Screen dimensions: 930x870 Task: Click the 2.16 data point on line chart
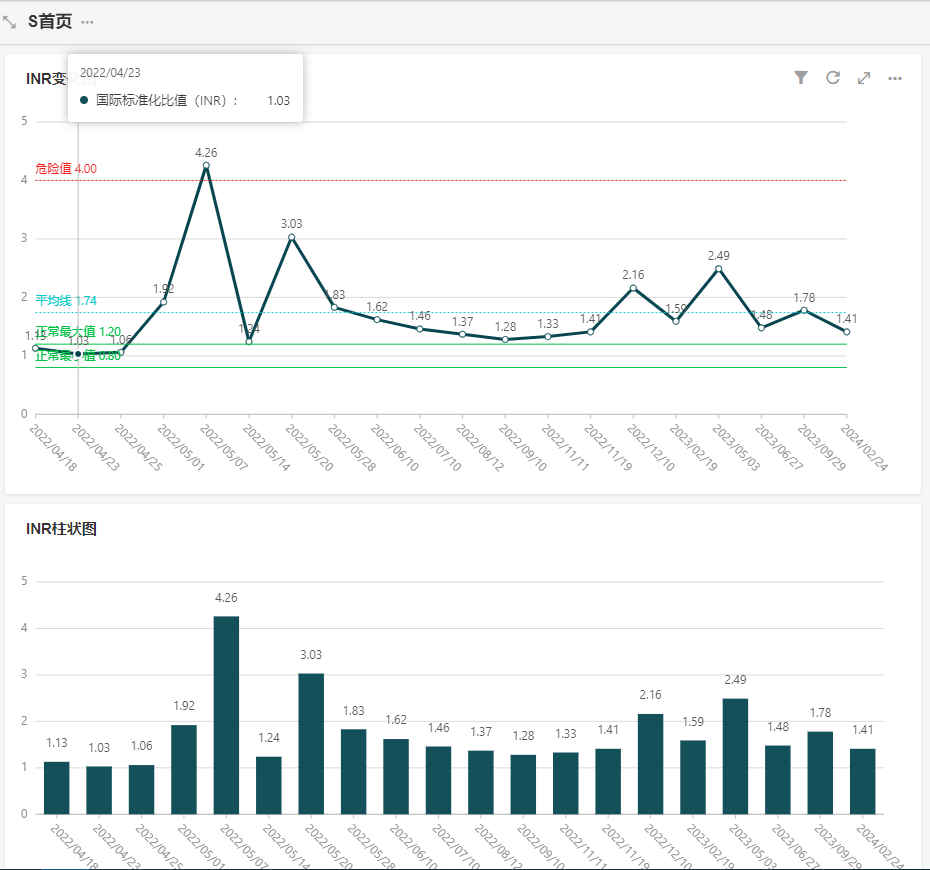coord(633,288)
